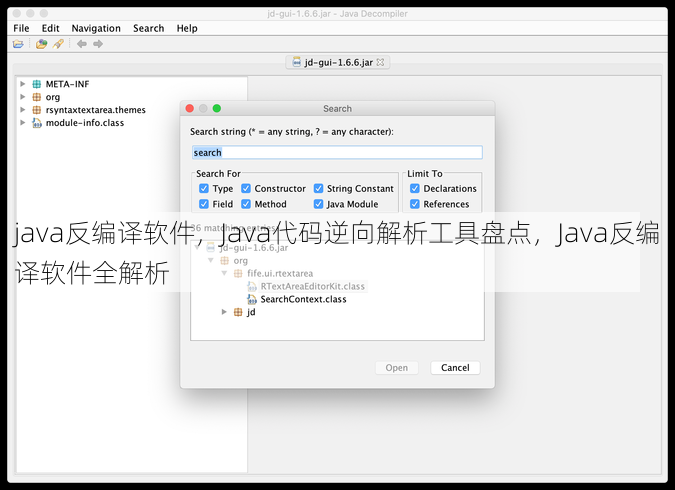Expand the jd node in search results

(x=224, y=312)
